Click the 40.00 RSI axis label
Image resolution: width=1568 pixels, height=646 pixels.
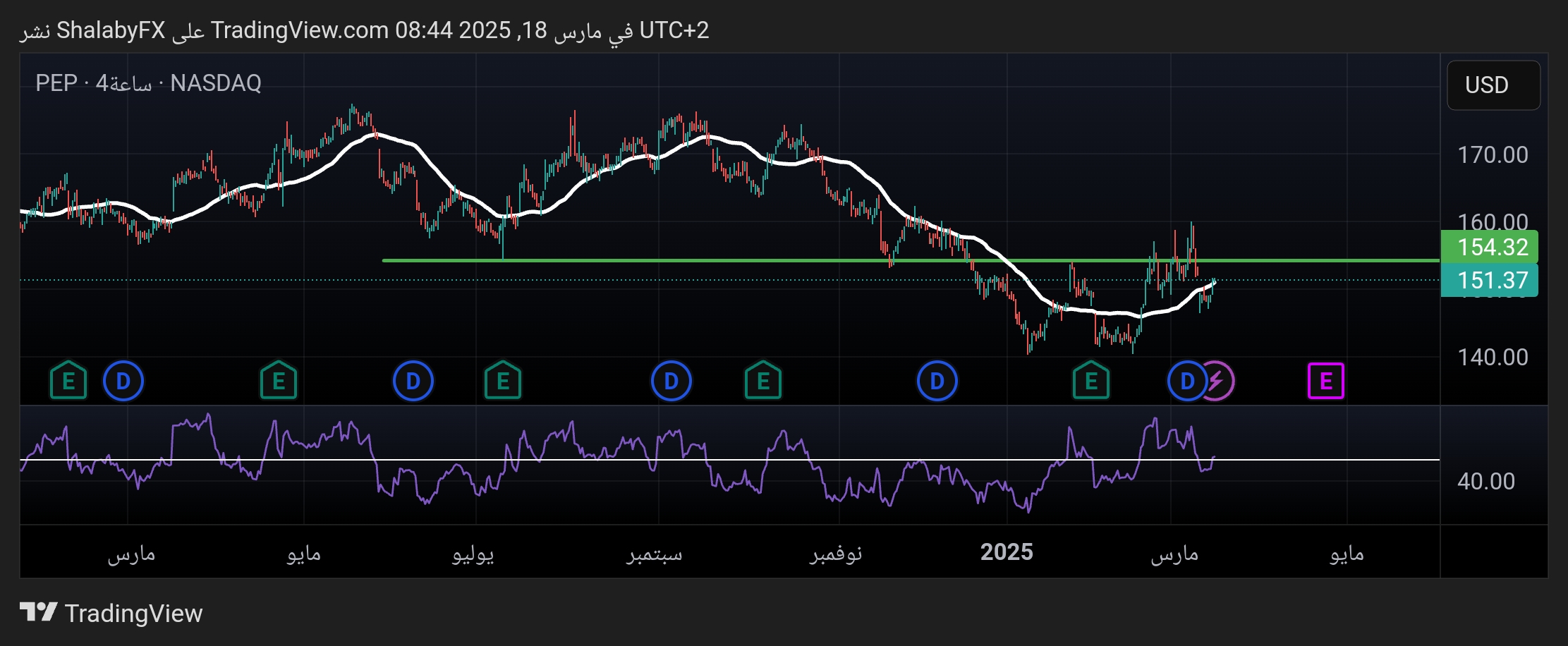pyautogui.click(x=1486, y=481)
